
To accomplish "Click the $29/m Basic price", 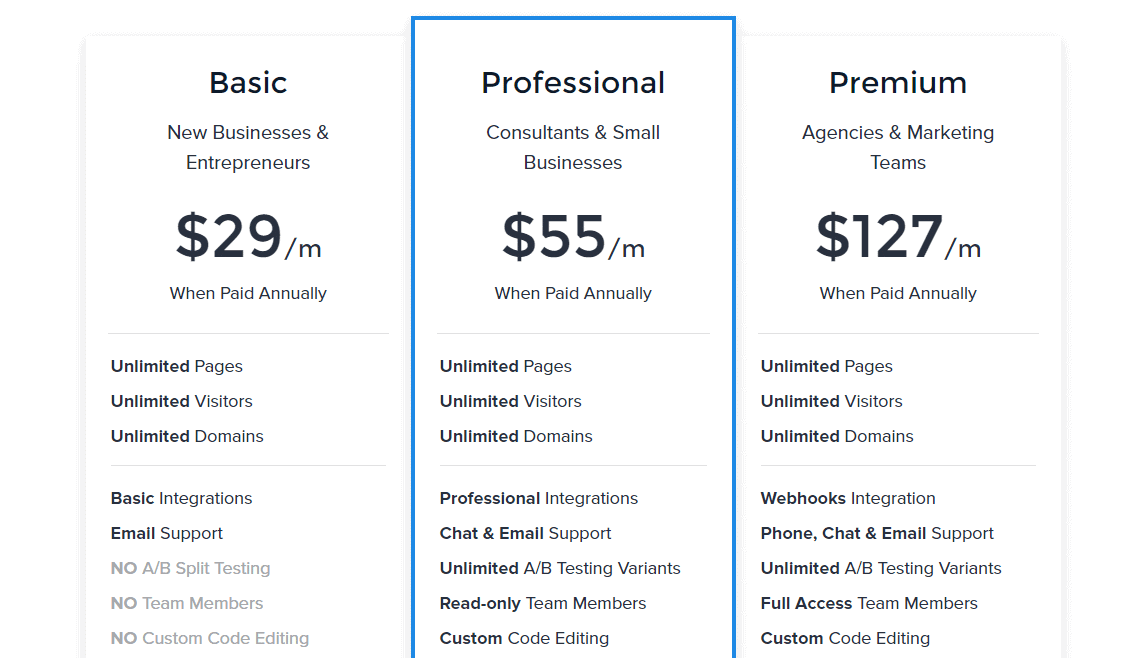I will point(248,237).
